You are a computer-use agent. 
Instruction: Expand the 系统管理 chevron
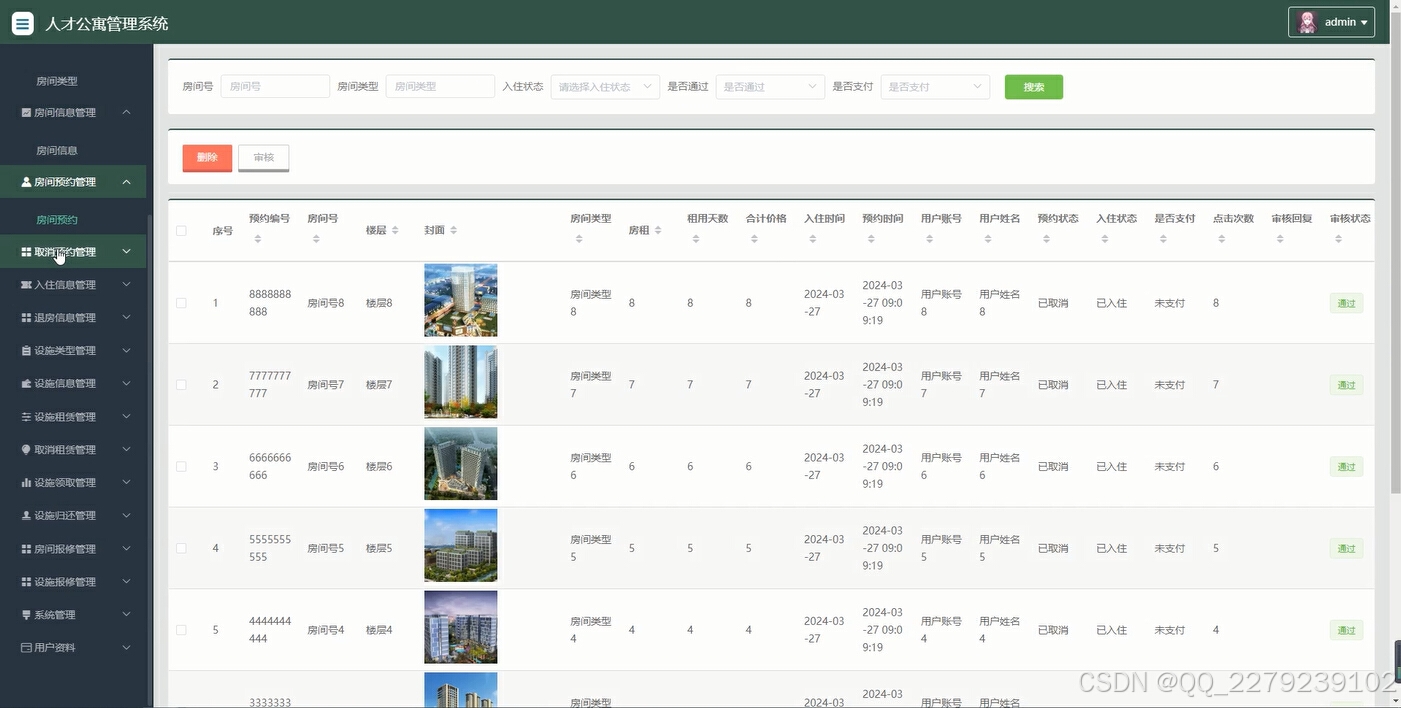126,615
